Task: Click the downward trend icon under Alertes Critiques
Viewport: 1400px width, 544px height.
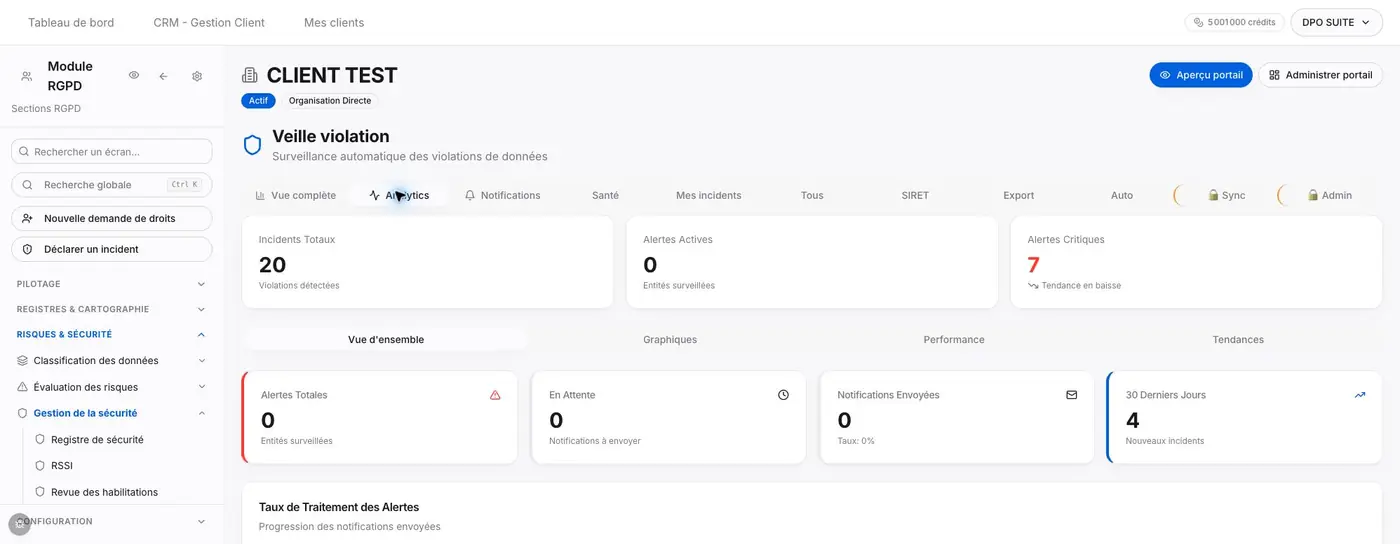Action: click(1033, 286)
